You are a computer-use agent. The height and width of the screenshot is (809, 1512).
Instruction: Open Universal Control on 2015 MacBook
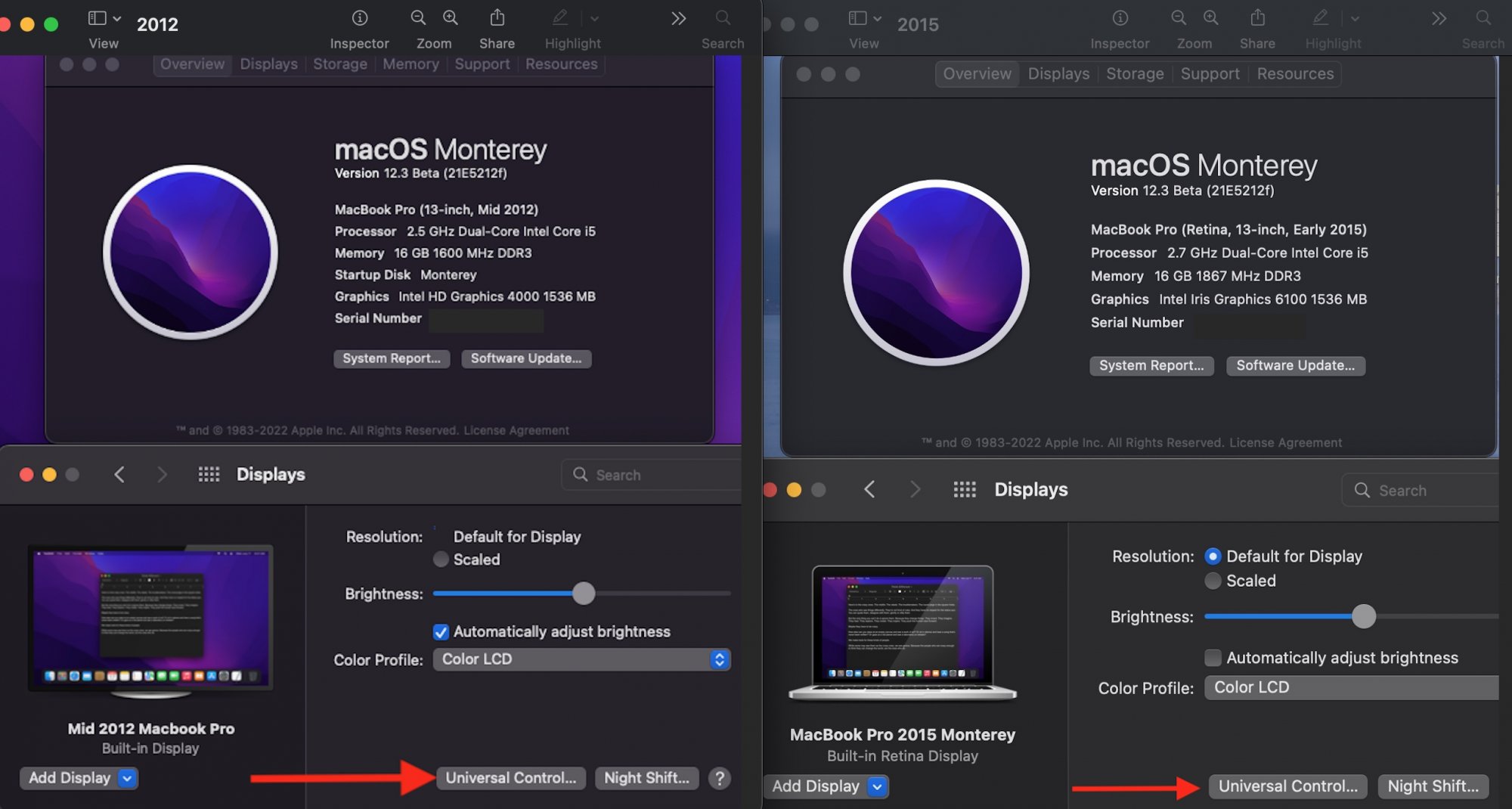[1287, 786]
